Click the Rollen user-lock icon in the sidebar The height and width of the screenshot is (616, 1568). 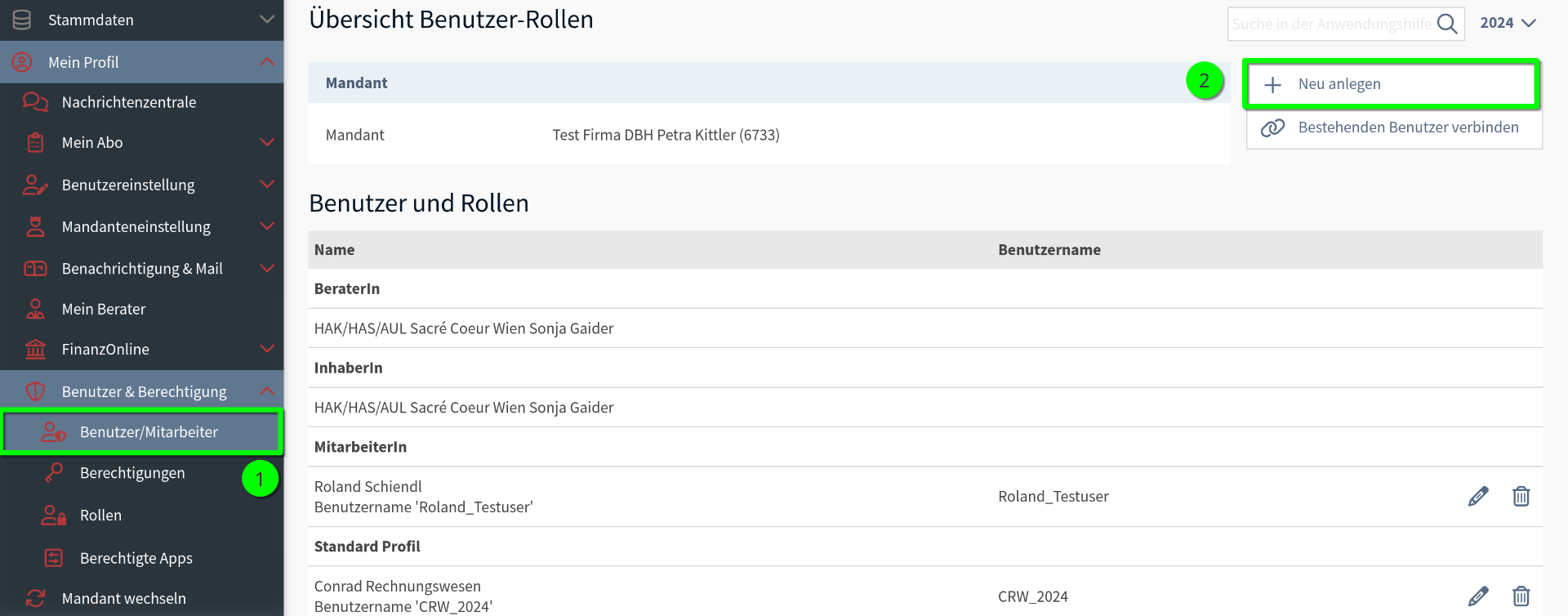point(54,516)
